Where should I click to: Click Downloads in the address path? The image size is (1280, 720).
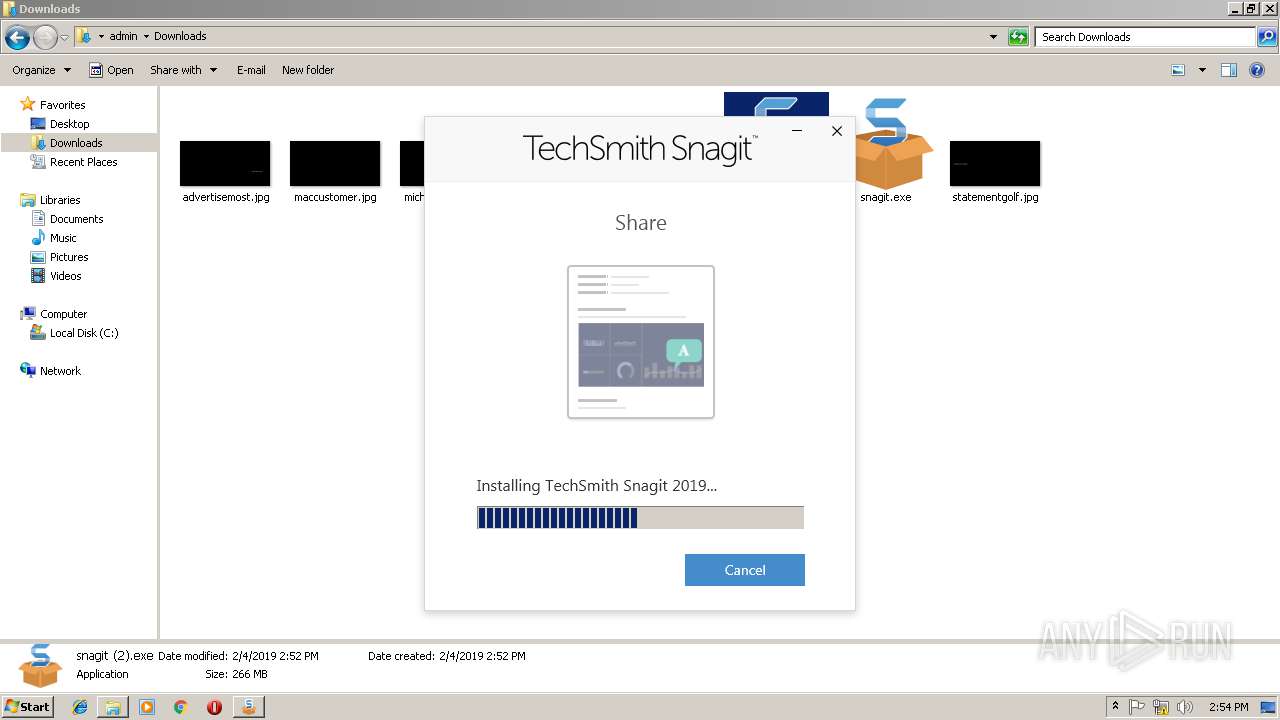[180, 36]
